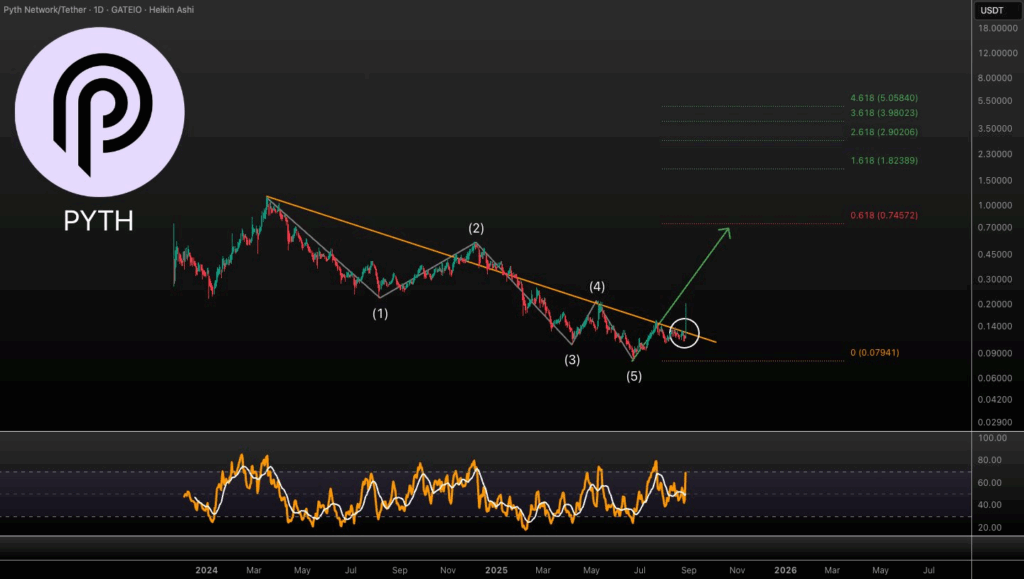Screen dimensions: 1024x579
Task: Click the PYTH circular logo
Action: tap(99, 112)
